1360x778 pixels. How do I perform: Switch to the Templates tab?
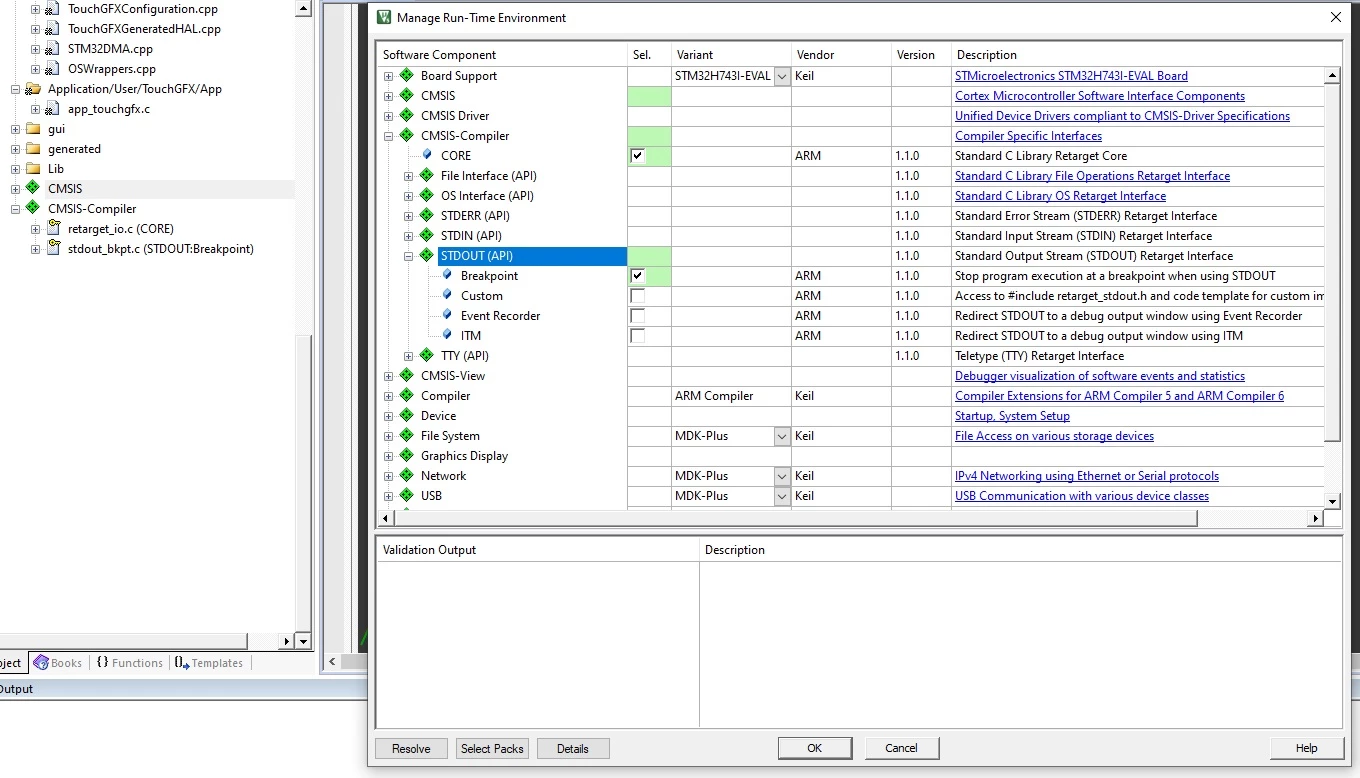coord(209,662)
